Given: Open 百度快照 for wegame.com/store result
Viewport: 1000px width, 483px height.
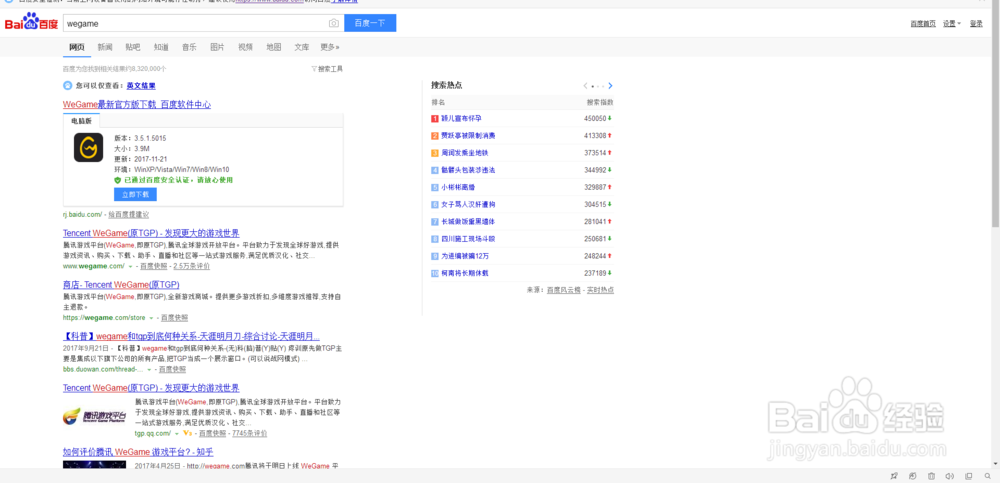Looking at the screenshot, I should (x=175, y=318).
